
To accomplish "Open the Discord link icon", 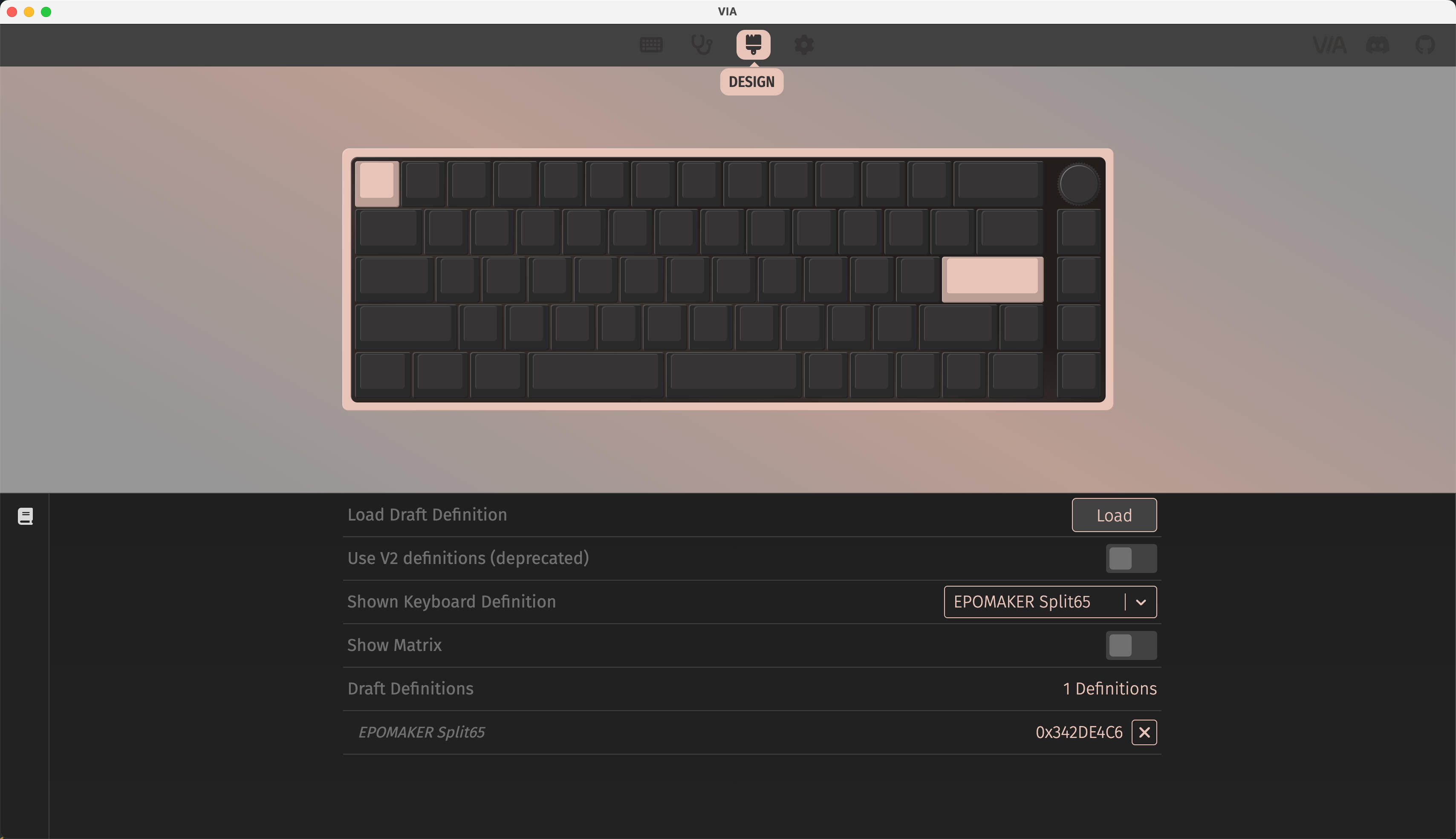I will (1377, 45).
